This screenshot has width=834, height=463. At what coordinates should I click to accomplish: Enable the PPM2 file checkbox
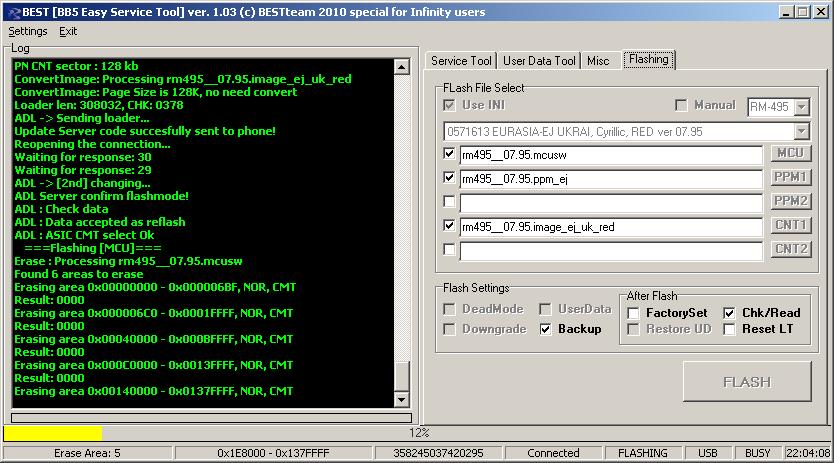coord(449,201)
